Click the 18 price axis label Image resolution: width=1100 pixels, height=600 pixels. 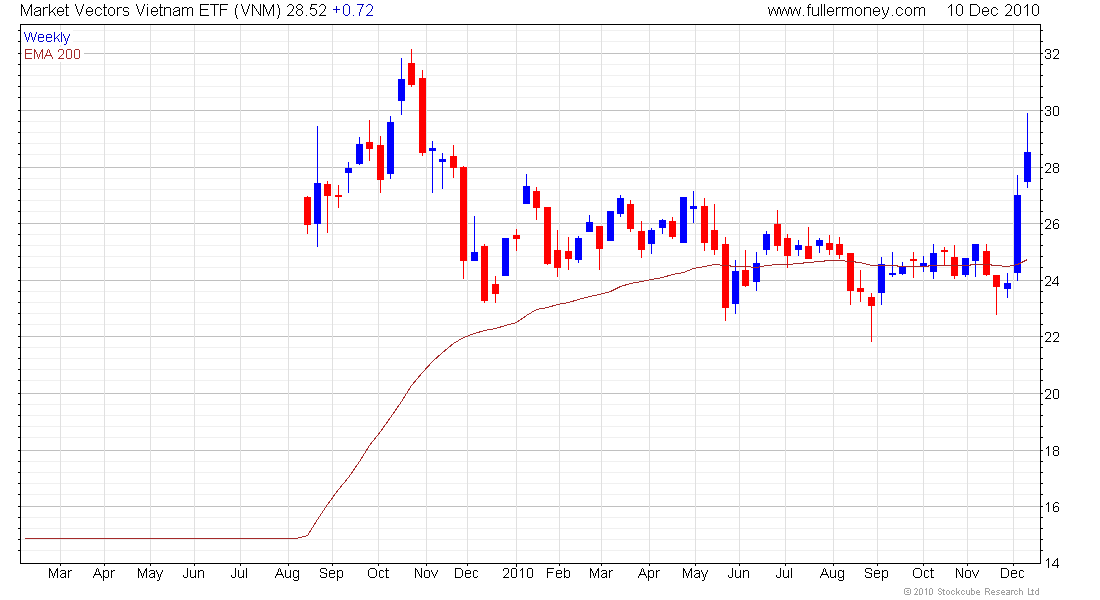coord(1052,451)
